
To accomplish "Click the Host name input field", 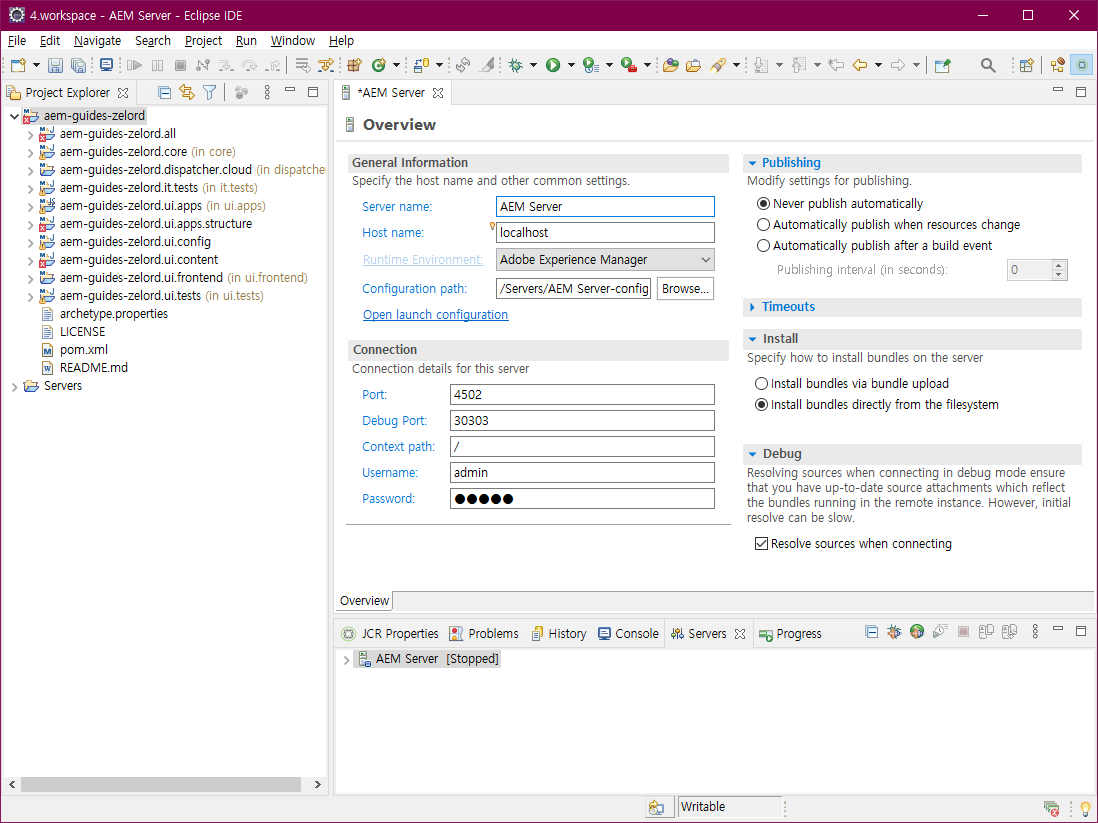I will click(605, 233).
